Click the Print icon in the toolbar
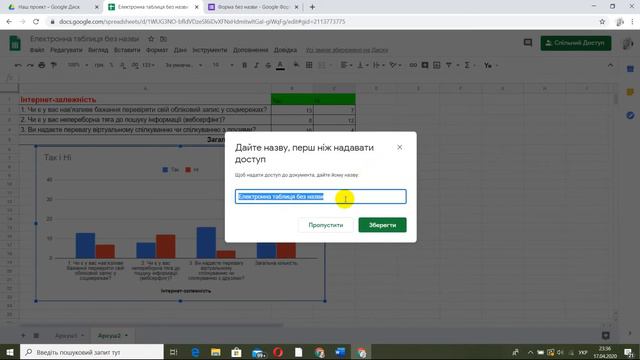The width and height of the screenshot is (640, 360). pos(42,65)
